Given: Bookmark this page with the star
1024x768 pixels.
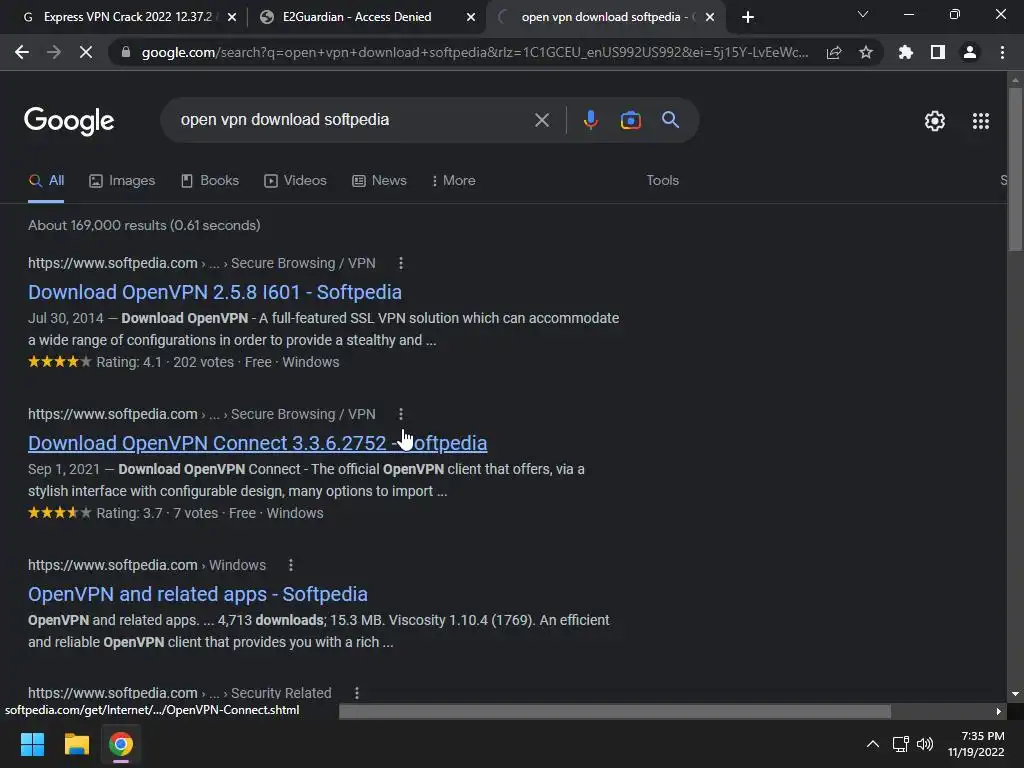Looking at the screenshot, I should pos(866,52).
